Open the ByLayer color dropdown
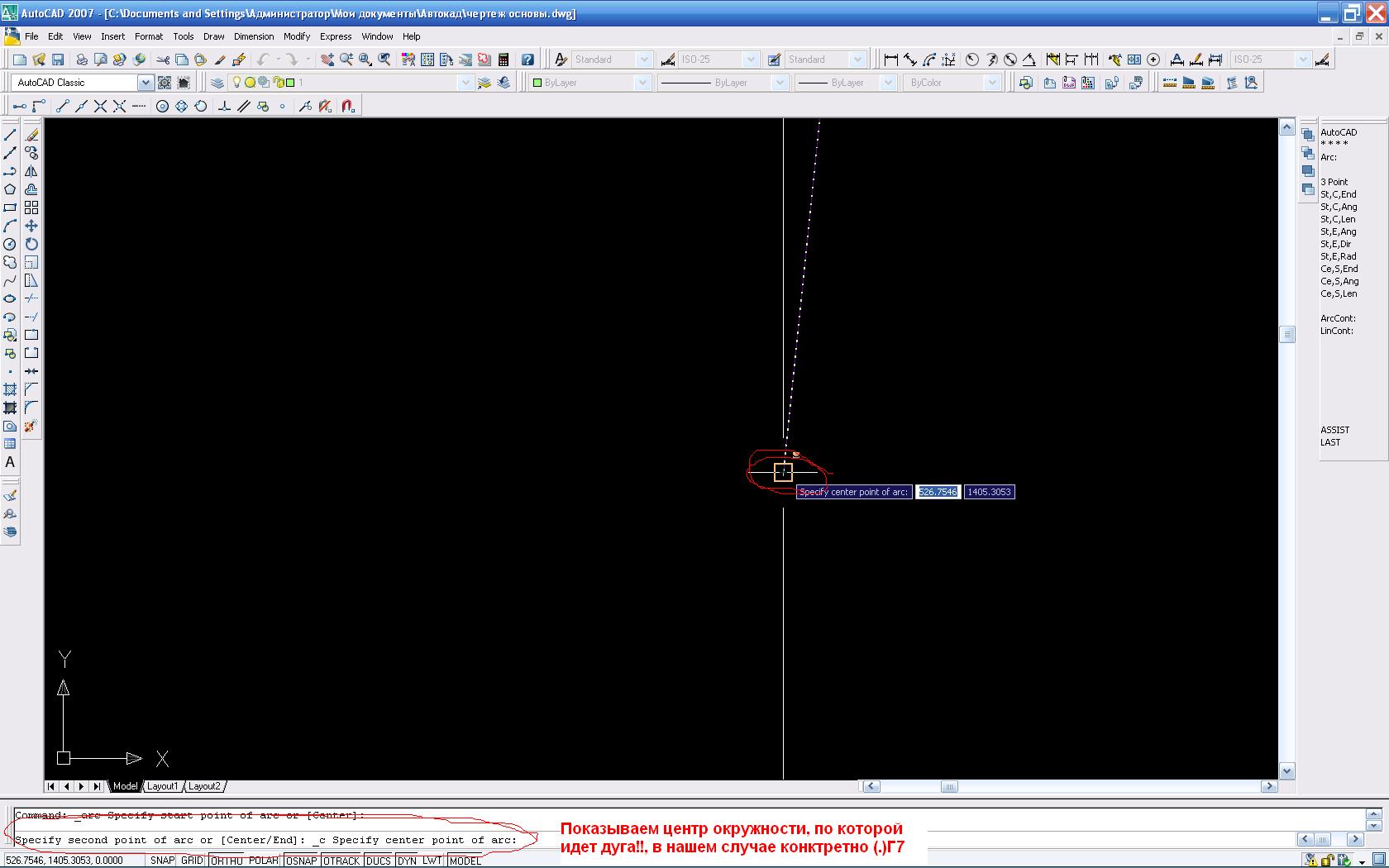 [x=642, y=83]
